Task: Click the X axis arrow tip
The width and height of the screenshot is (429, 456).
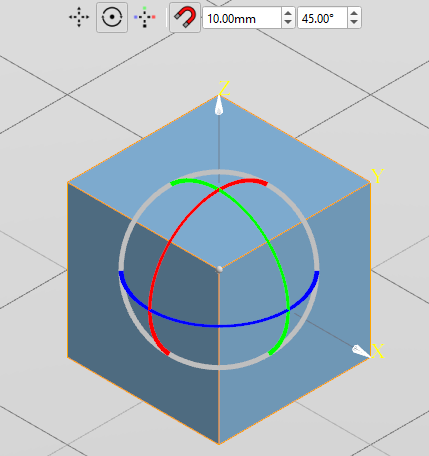Action: (x=361, y=352)
